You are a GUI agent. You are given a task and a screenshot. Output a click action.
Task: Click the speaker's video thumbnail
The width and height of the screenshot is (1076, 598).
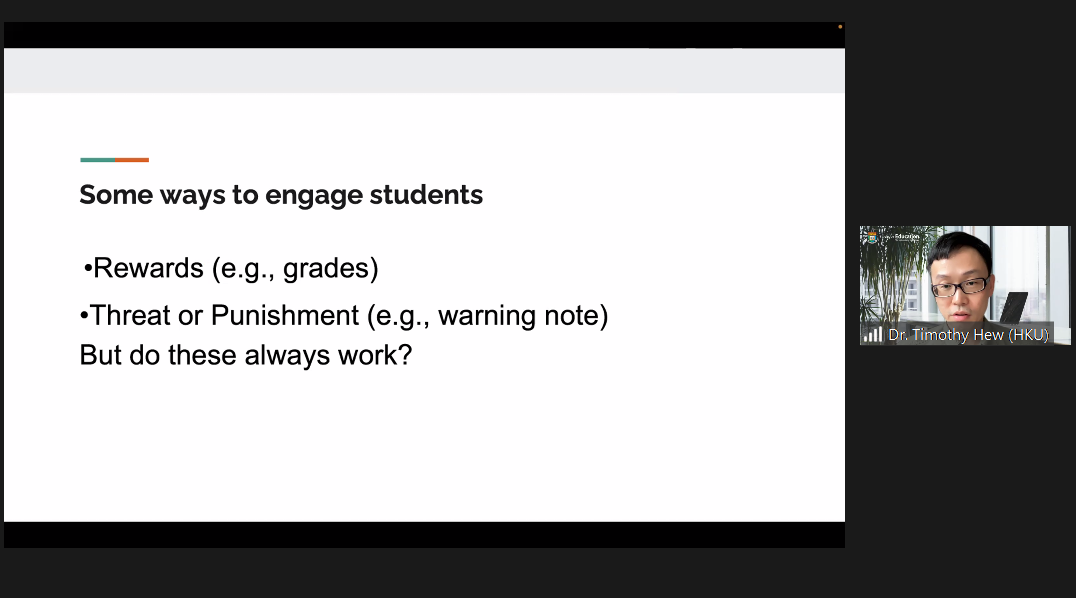pyautogui.click(x=964, y=285)
